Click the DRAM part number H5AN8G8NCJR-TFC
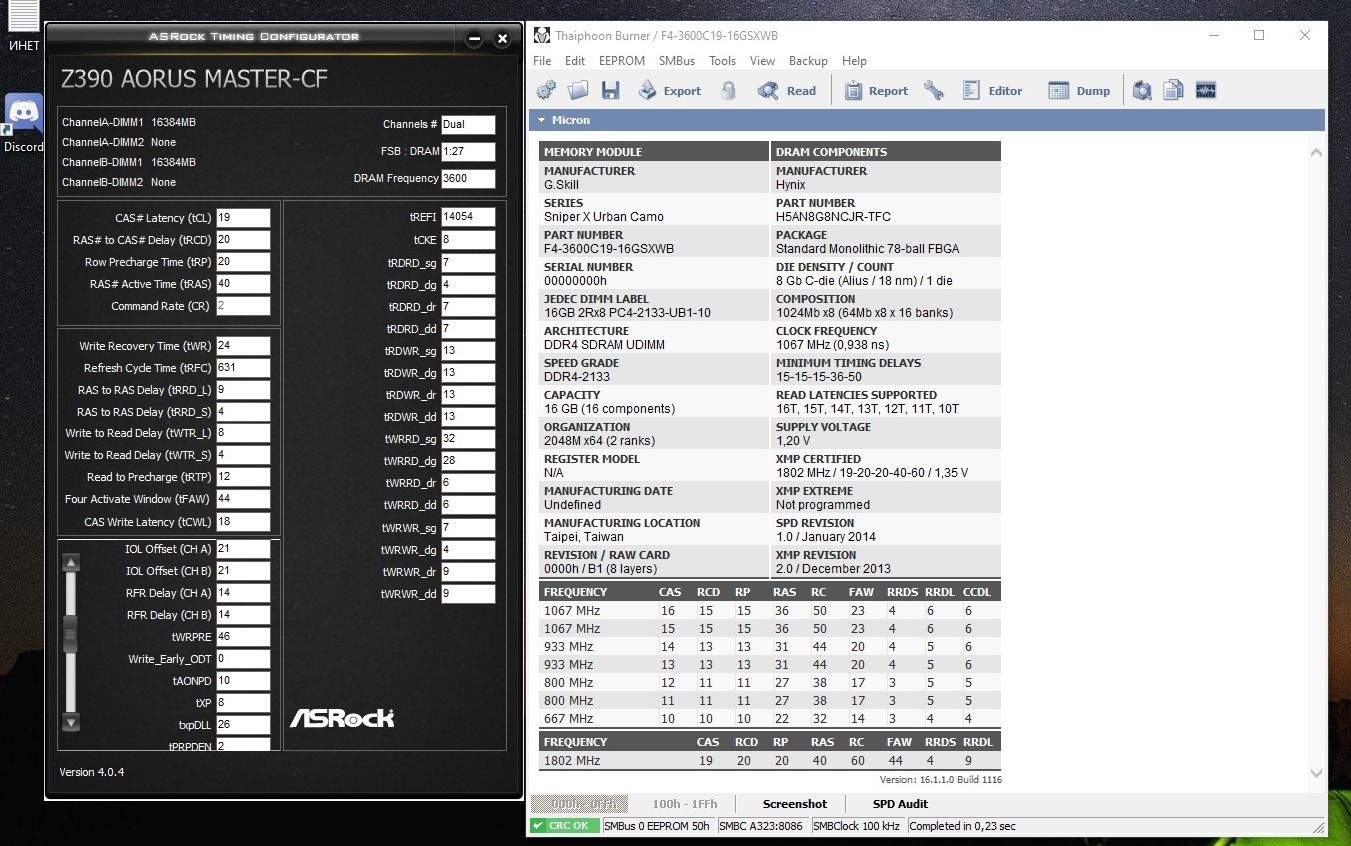 [833, 217]
